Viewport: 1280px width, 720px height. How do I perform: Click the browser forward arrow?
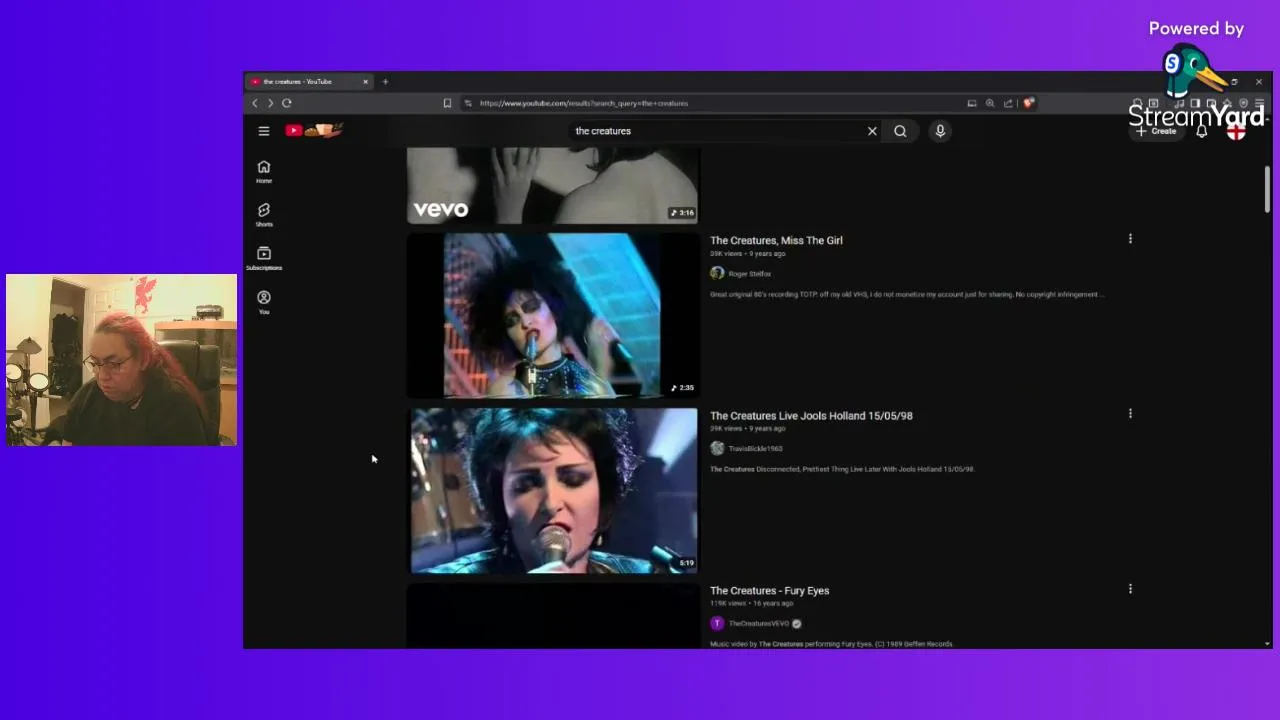[270, 103]
